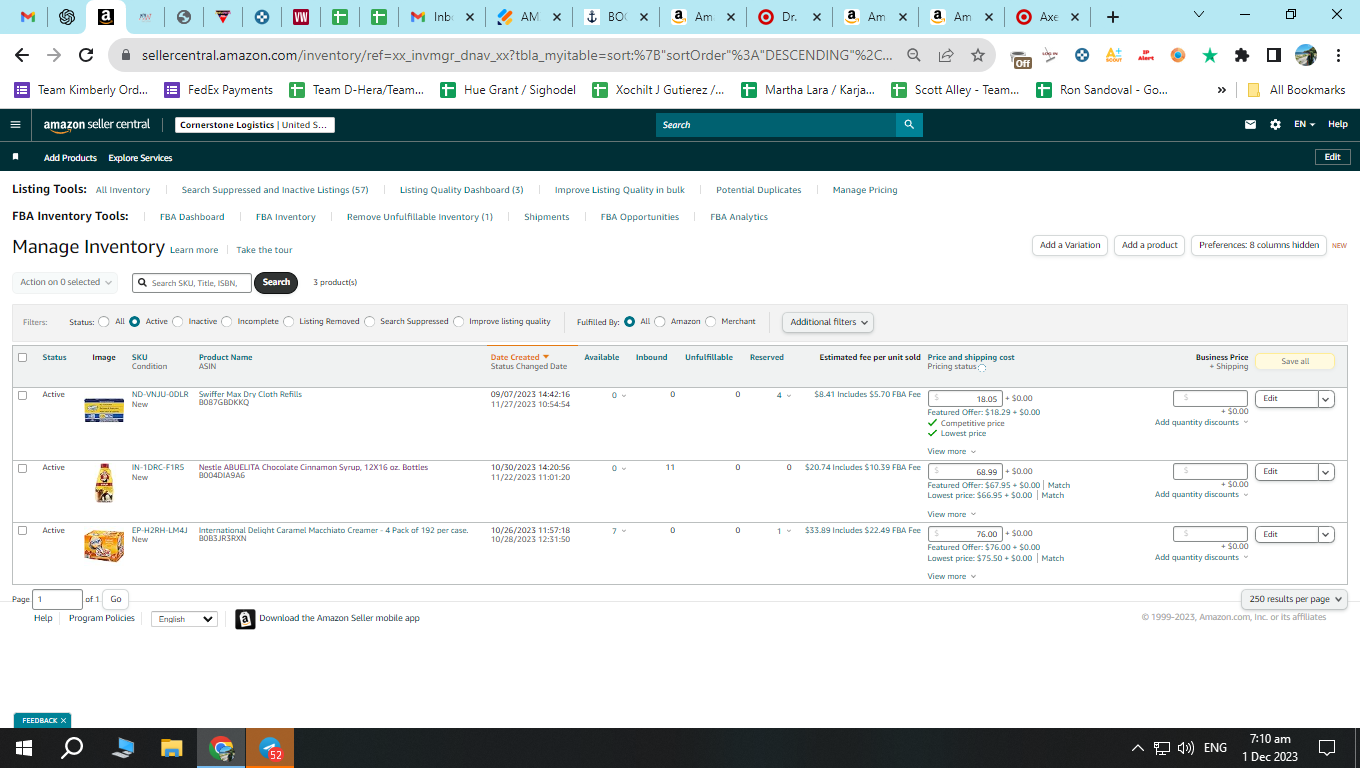Open the settings gear in header
The height and width of the screenshot is (768, 1360).
(1275, 125)
